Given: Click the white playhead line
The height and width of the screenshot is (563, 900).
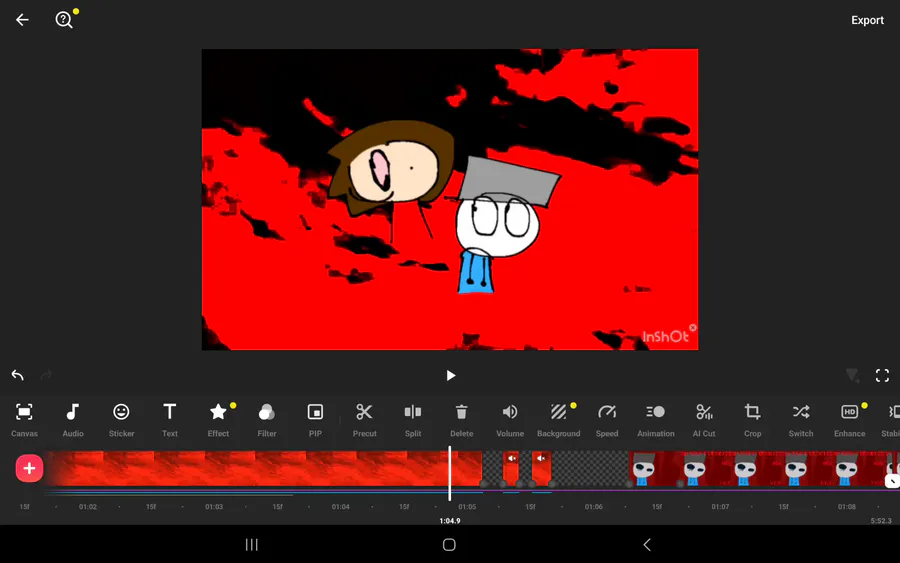Looking at the screenshot, I should 449,473.
